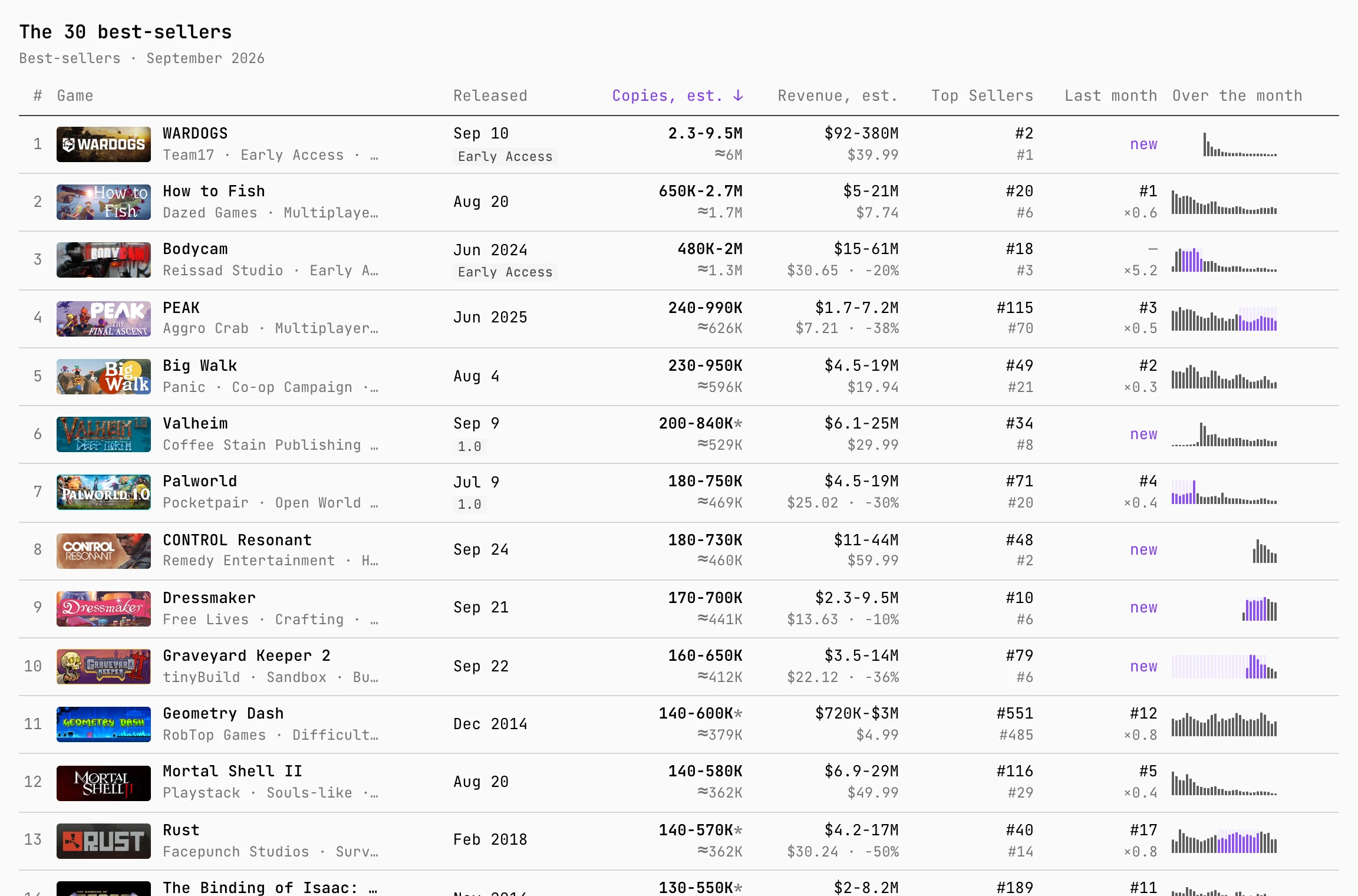
Task: Open the CONTROL Resonant thumbnail
Action: [x=104, y=551]
